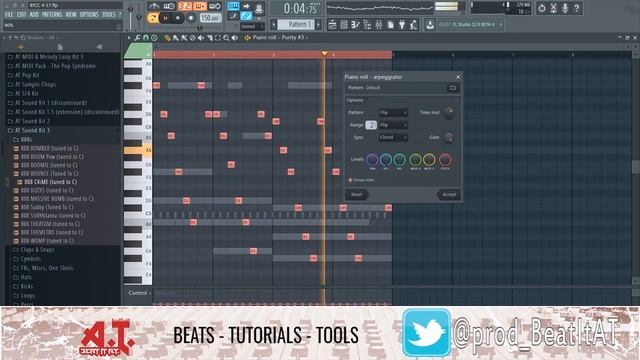Click the 150 tempo field
Viewport: 640px width, 360px height.
(211, 18)
